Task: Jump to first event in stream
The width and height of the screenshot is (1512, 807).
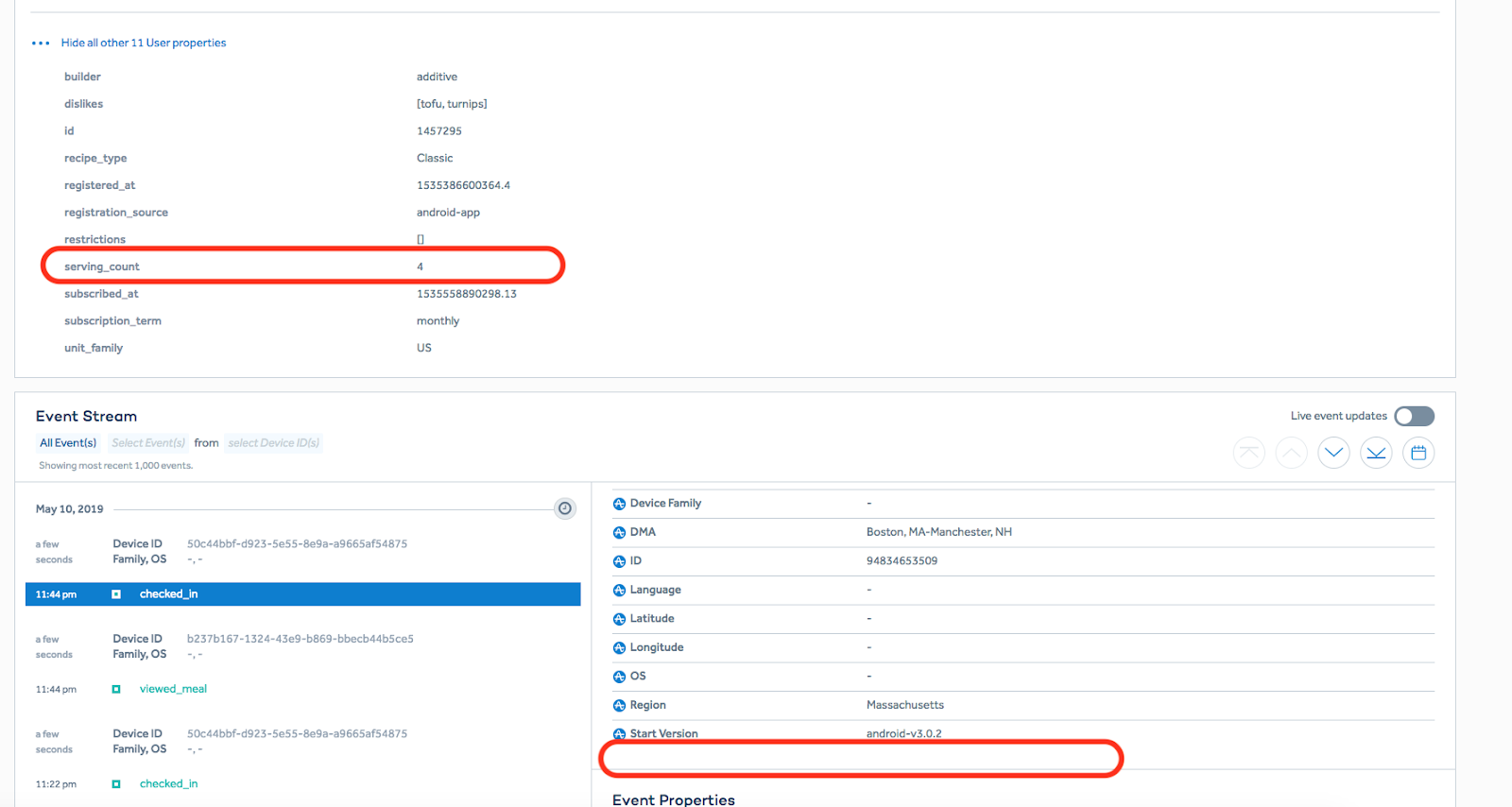Action: (x=1248, y=453)
